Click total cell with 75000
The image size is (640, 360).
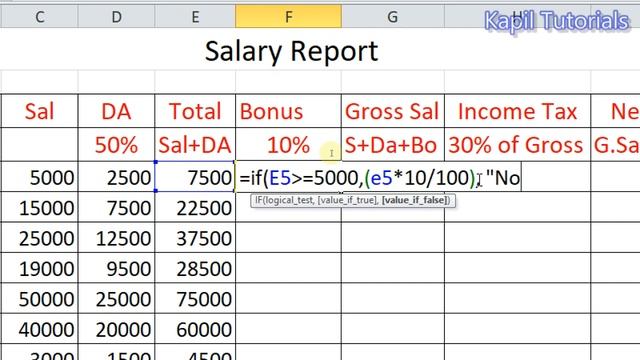coord(195,298)
